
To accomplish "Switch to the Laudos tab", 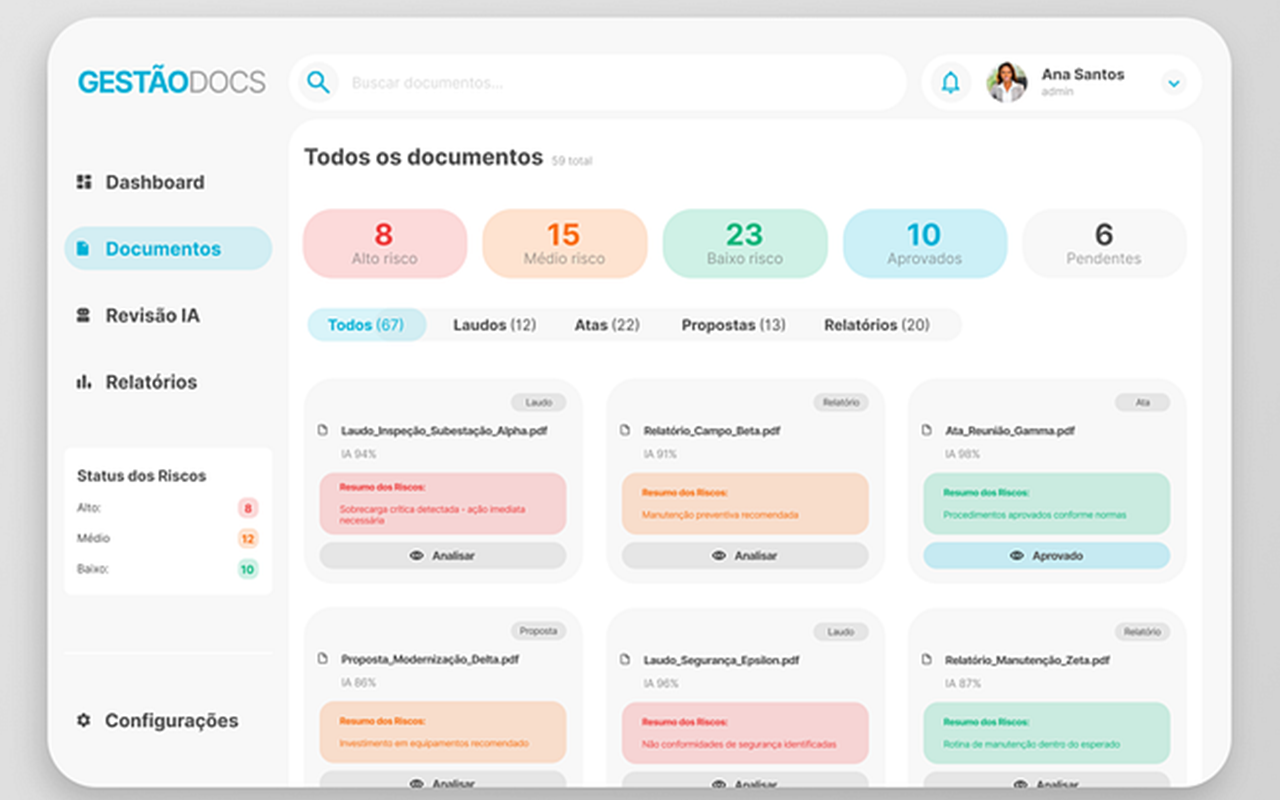I will point(494,325).
